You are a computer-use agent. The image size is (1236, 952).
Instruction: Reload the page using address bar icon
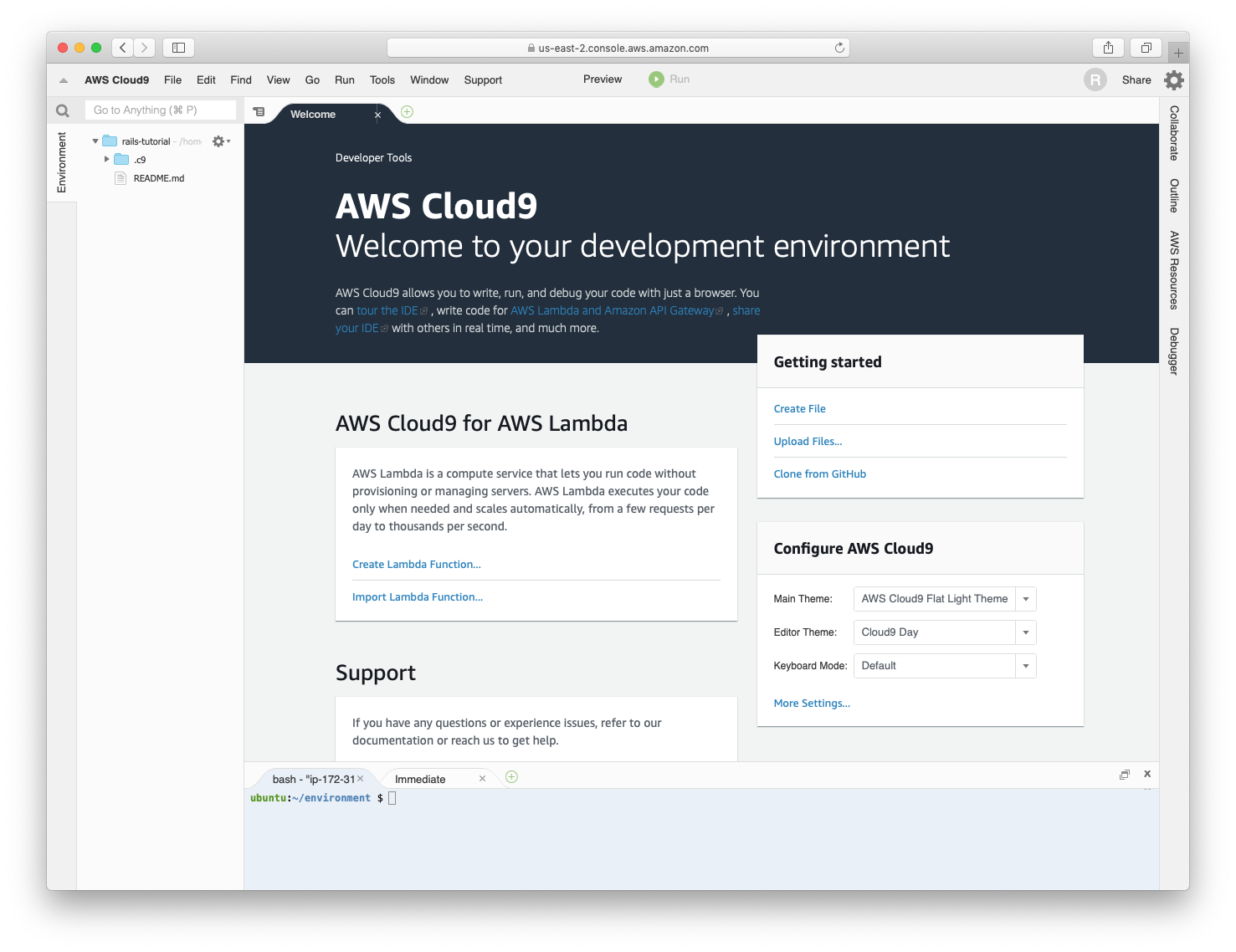pyautogui.click(x=839, y=48)
